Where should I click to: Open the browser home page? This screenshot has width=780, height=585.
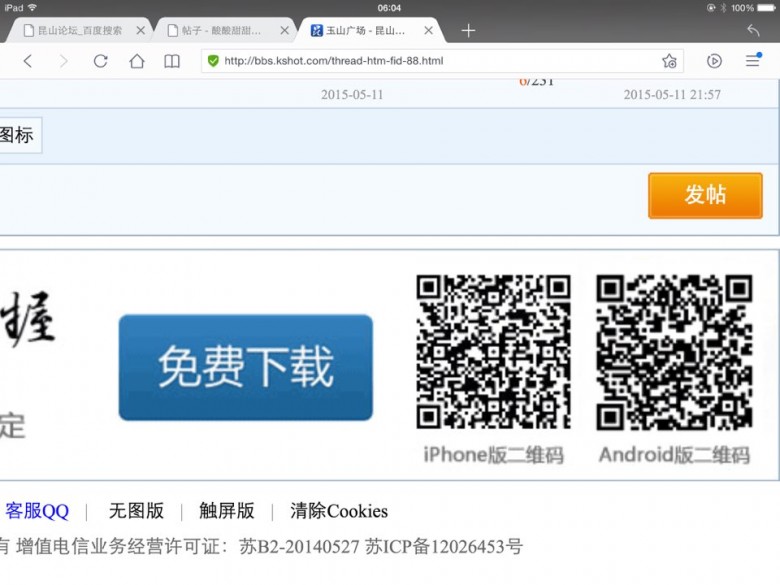[x=137, y=61]
